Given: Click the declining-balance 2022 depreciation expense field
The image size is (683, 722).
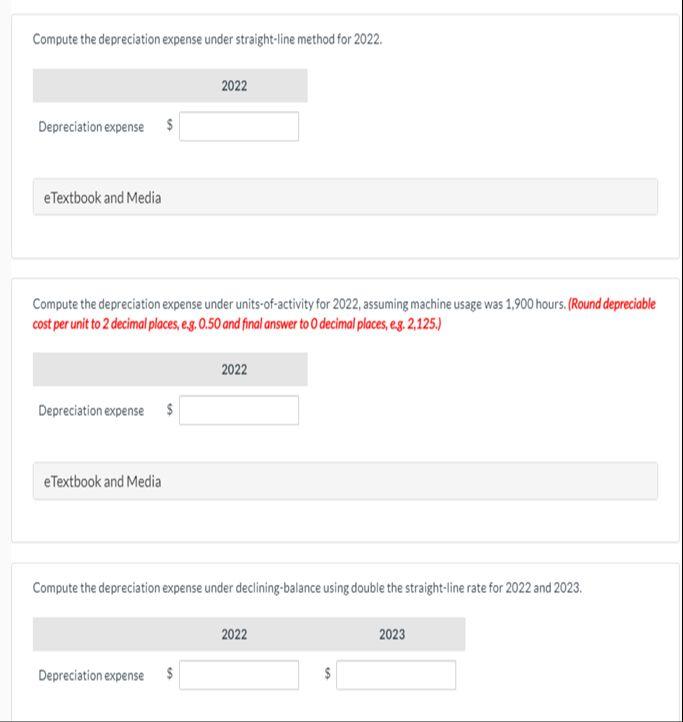Looking at the screenshot, I should pos(239,675).
